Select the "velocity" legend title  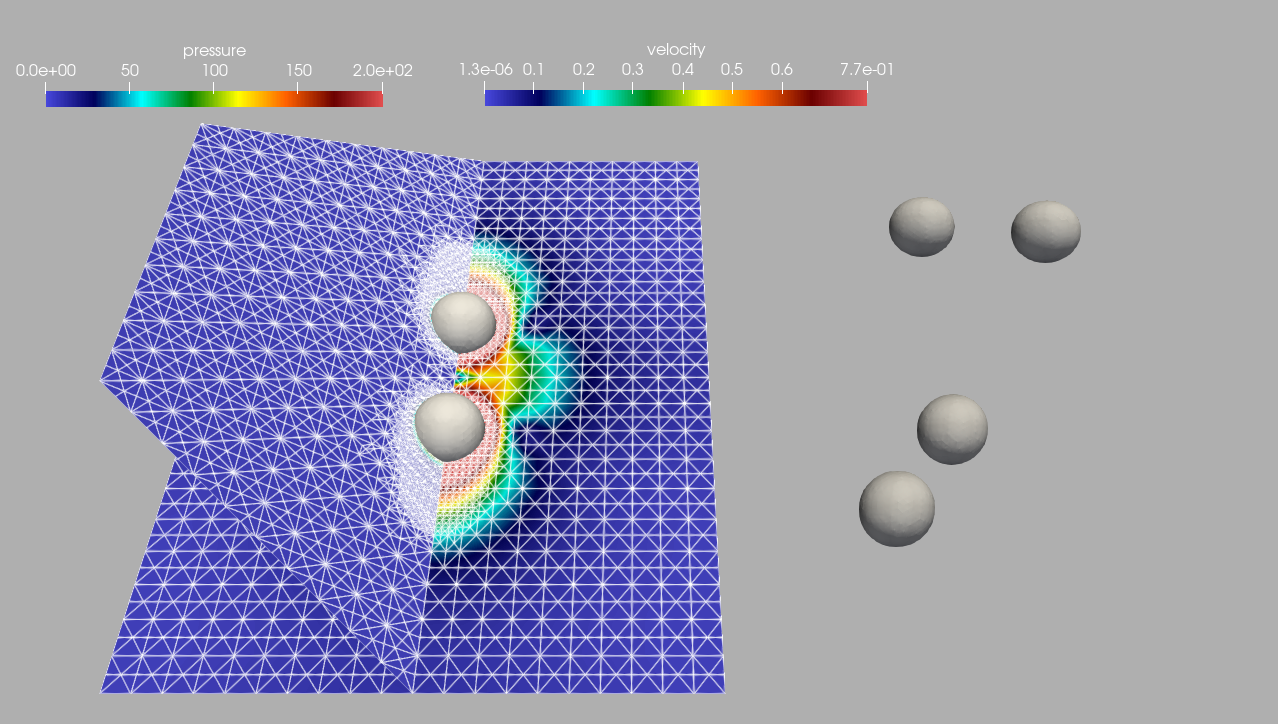click(x=676, y=49)
